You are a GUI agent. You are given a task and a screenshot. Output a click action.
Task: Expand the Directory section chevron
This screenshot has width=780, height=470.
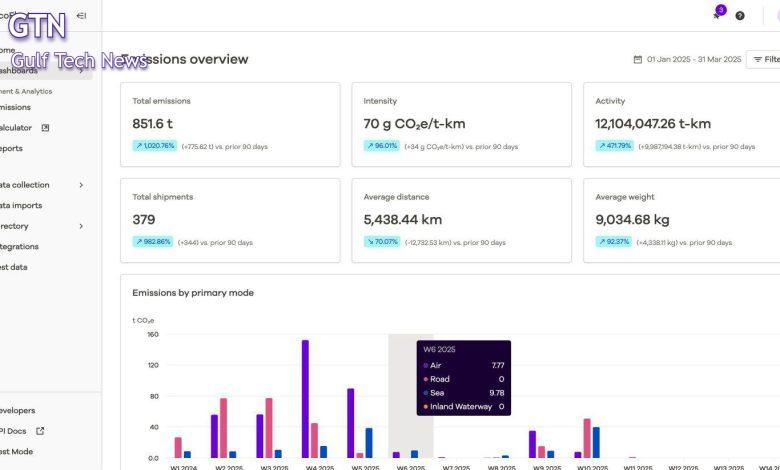click(81, 226)
